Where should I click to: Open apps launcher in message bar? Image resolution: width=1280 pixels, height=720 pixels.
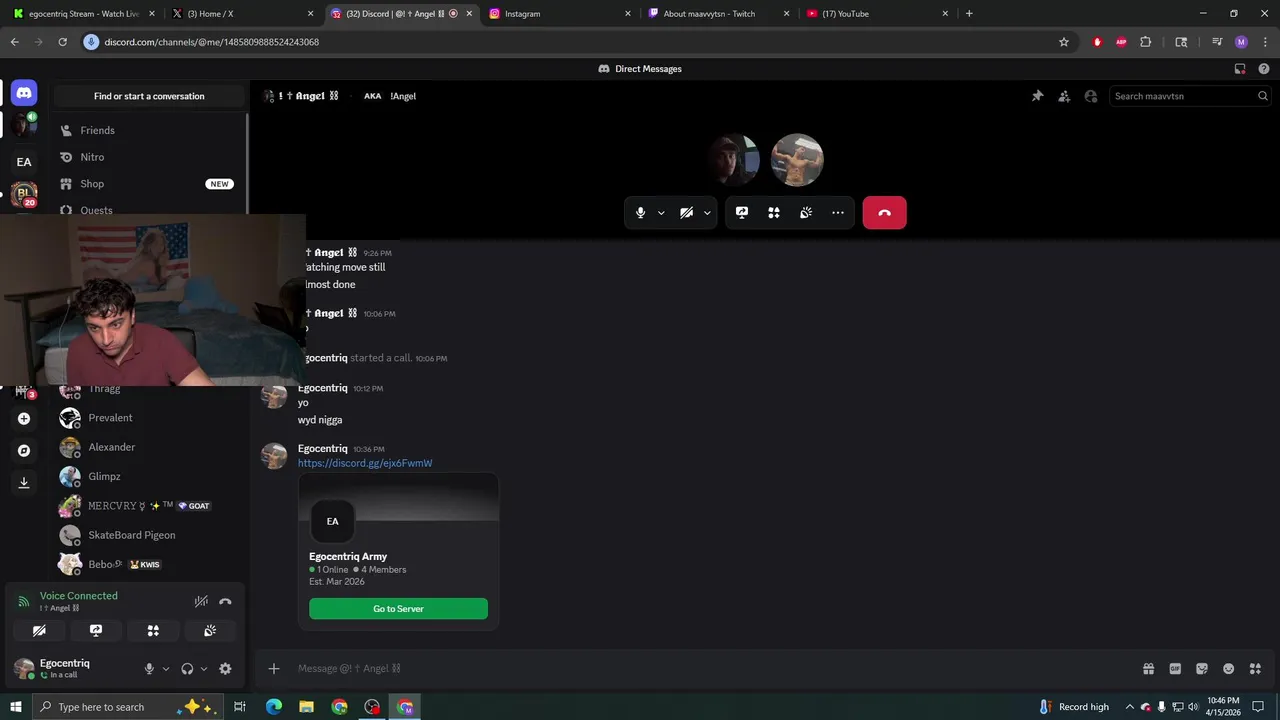1256,669
